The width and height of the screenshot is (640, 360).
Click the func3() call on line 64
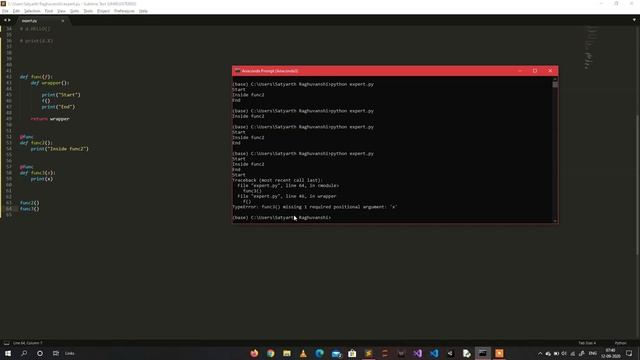click(x=29, y=209)
